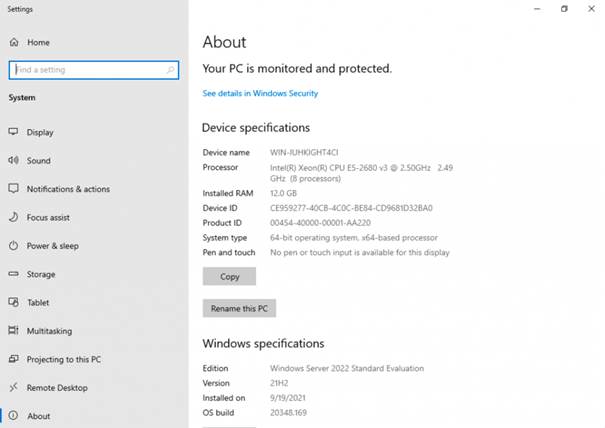
Task: Select Focus assist in sidebar
Action: (94, 217)
